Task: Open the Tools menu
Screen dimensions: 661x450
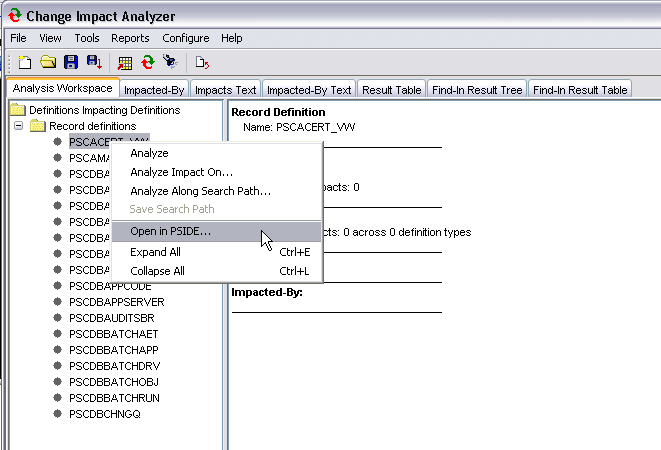Action: [x=86, y=38]
